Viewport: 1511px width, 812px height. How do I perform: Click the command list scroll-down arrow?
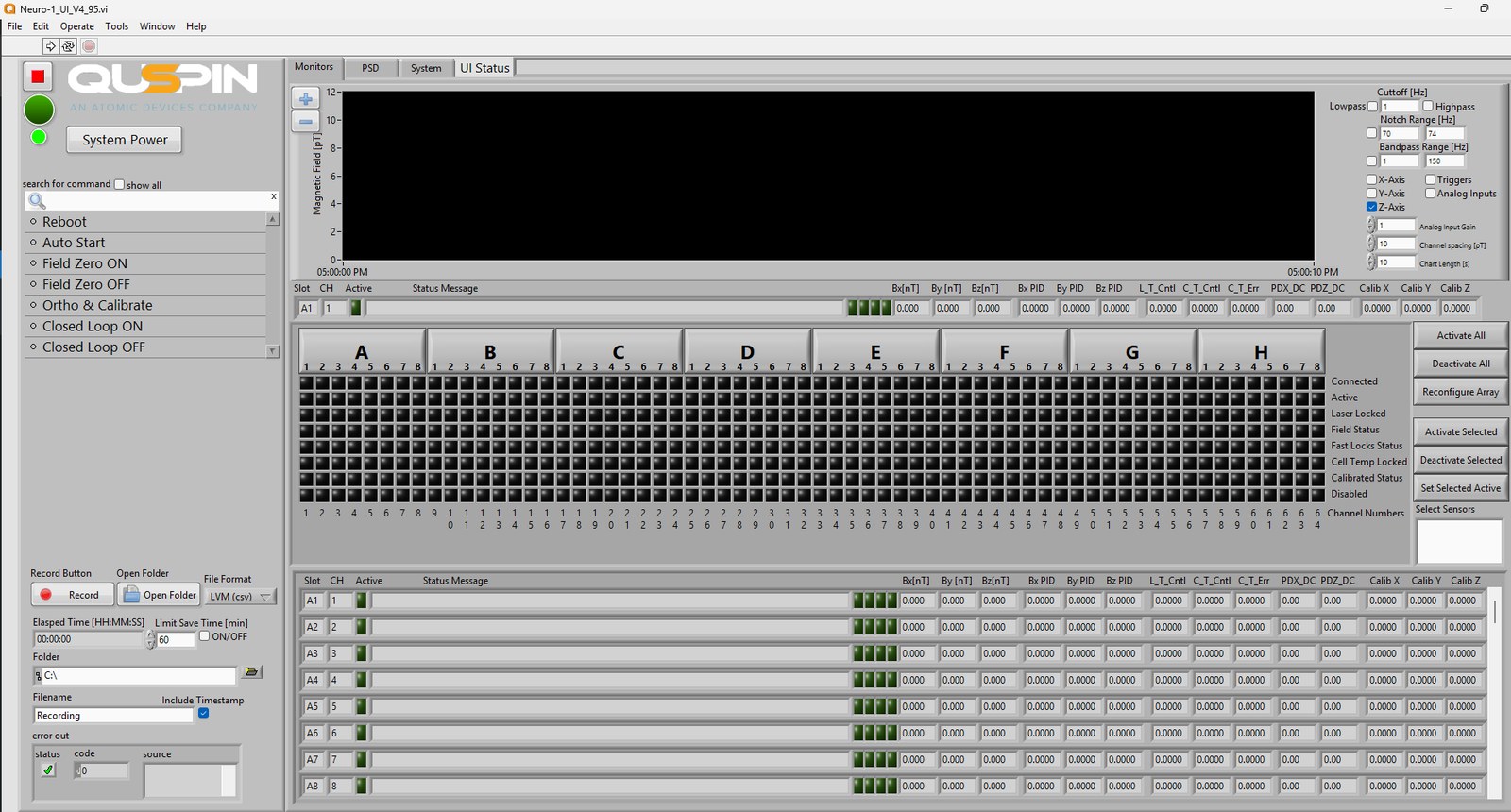coord(273,351)
